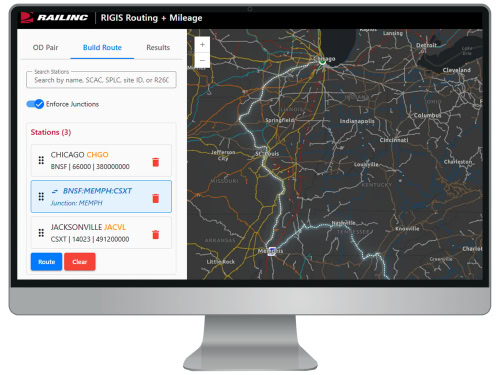Click the Jefferson City label on the map

(x=223, y=155)
